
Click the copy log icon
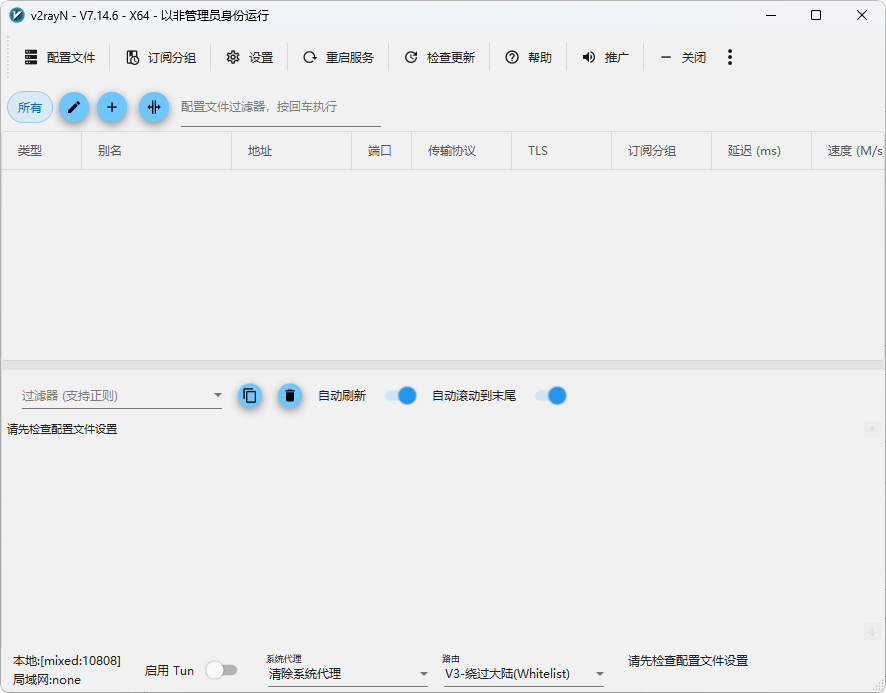(x=250, y=396)
